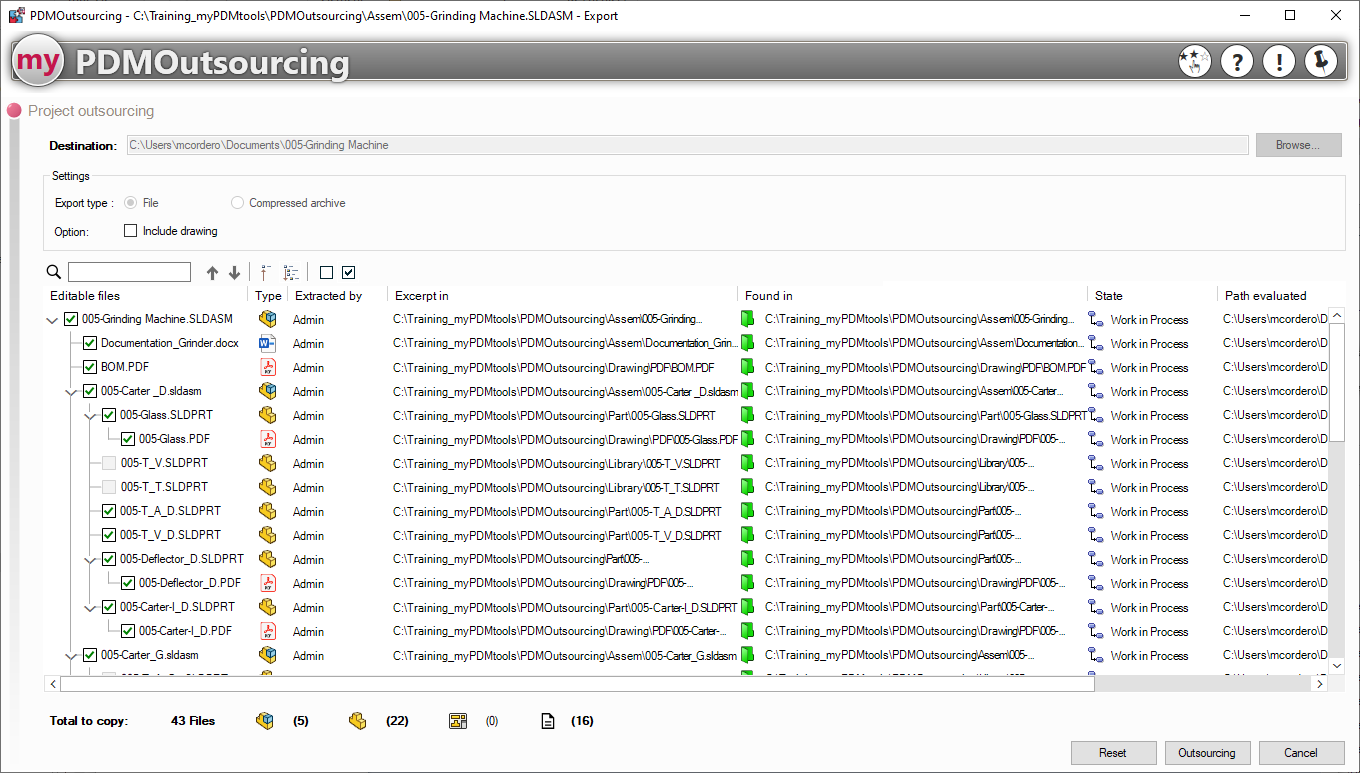
Task: Click the exclamation mark info icon
Action: (1279, 62)
